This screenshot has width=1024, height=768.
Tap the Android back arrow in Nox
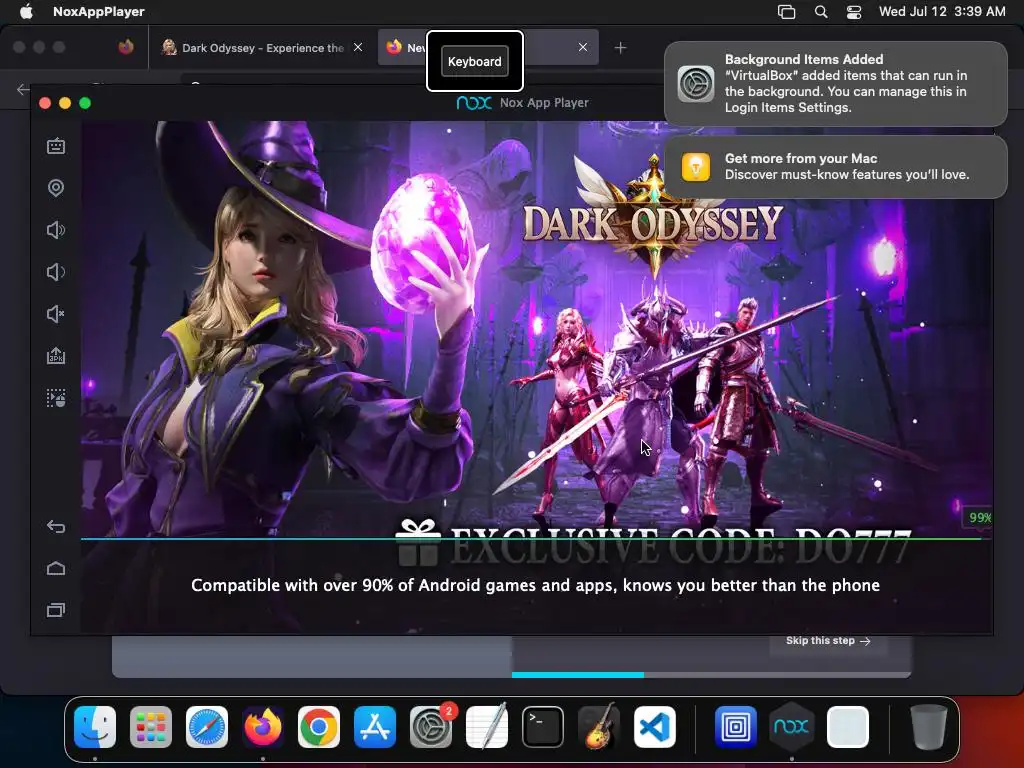coord(56,526)
